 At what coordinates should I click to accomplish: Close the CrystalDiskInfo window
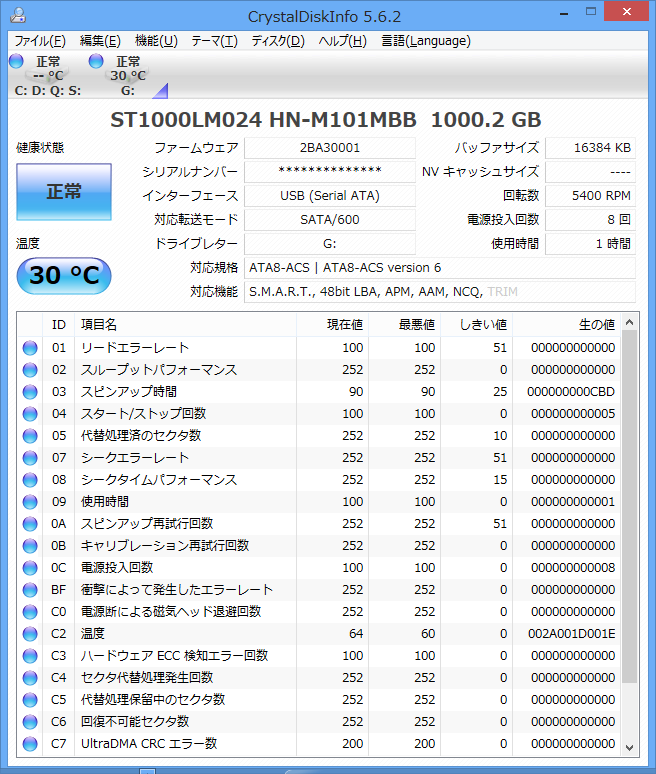(626, 11)
